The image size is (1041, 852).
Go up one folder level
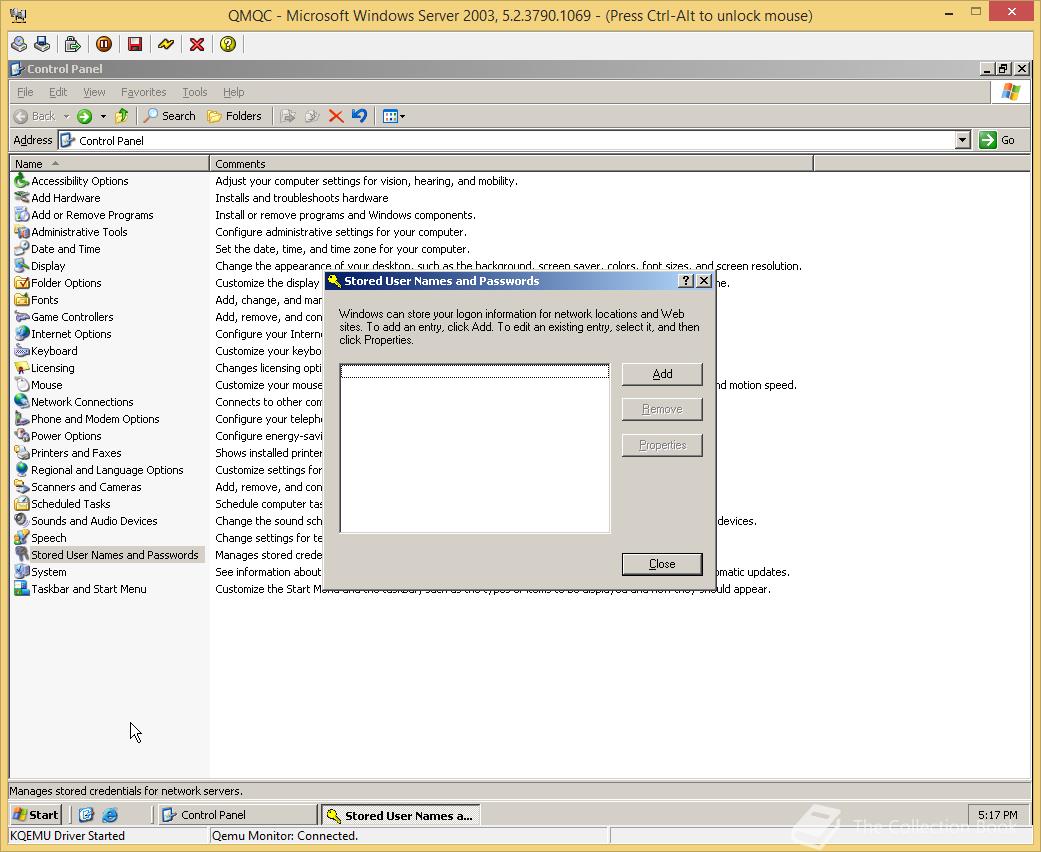pyautogui.click(x=121, y=116)
